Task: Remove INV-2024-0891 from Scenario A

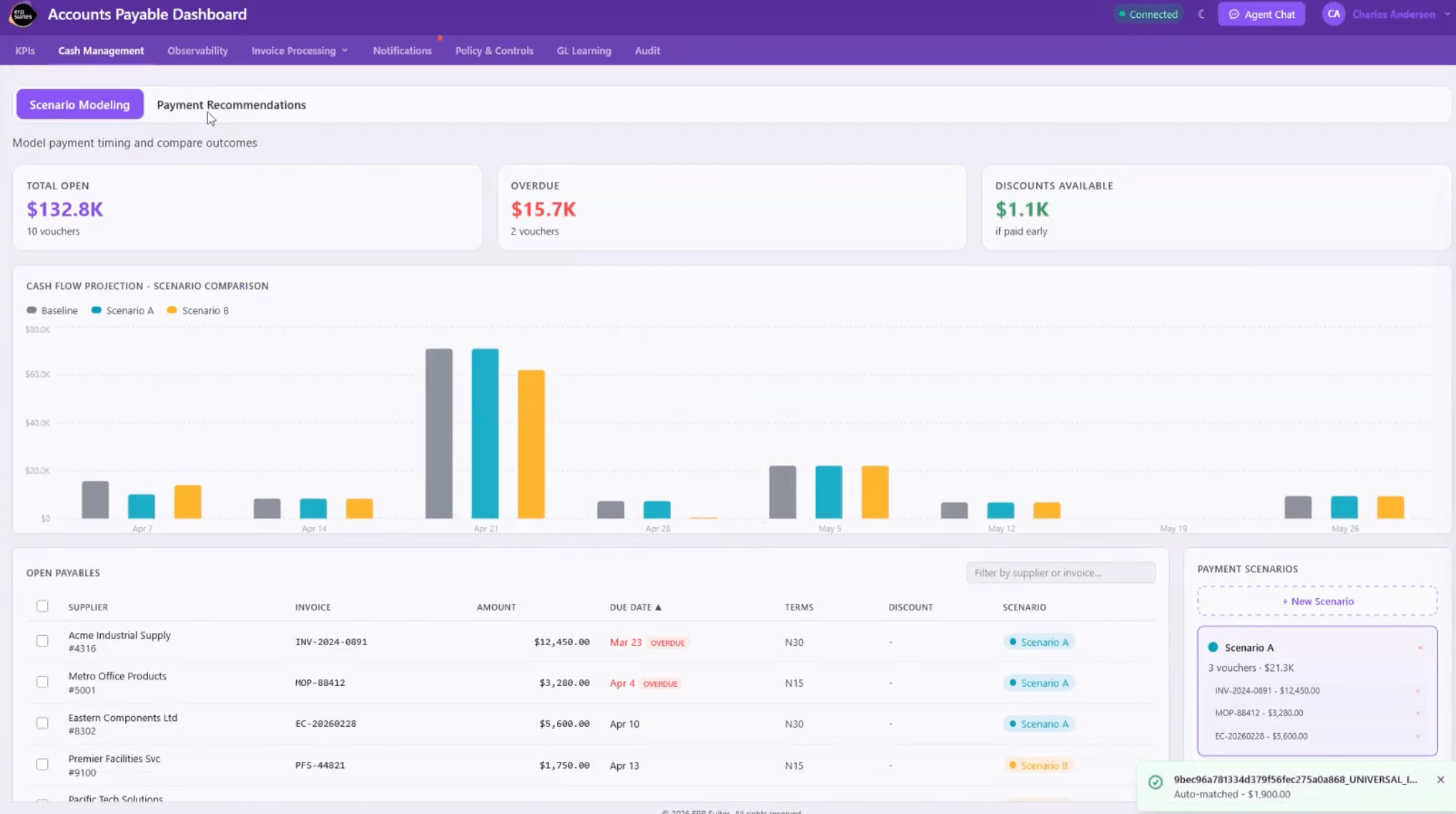Action: pyautogui.click(x=1417, y=691)
